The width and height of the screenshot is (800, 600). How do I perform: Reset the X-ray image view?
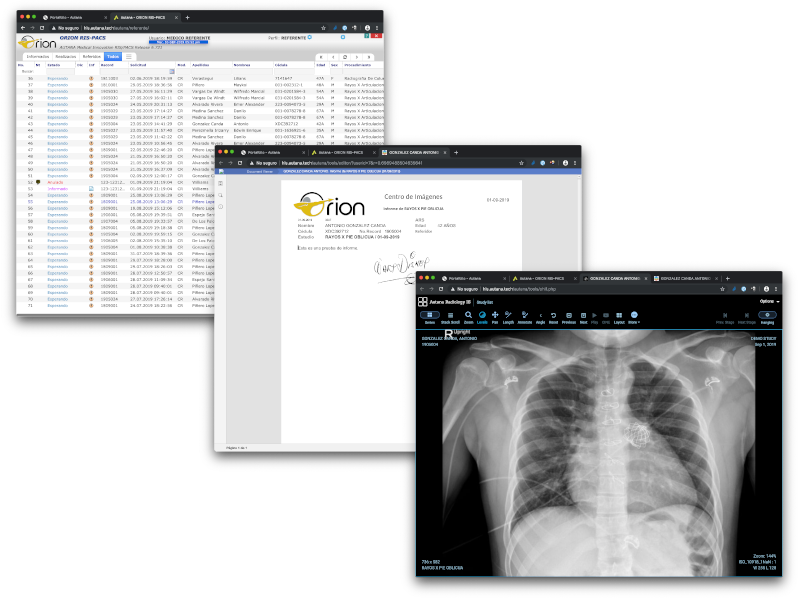(x=553, y=316)
